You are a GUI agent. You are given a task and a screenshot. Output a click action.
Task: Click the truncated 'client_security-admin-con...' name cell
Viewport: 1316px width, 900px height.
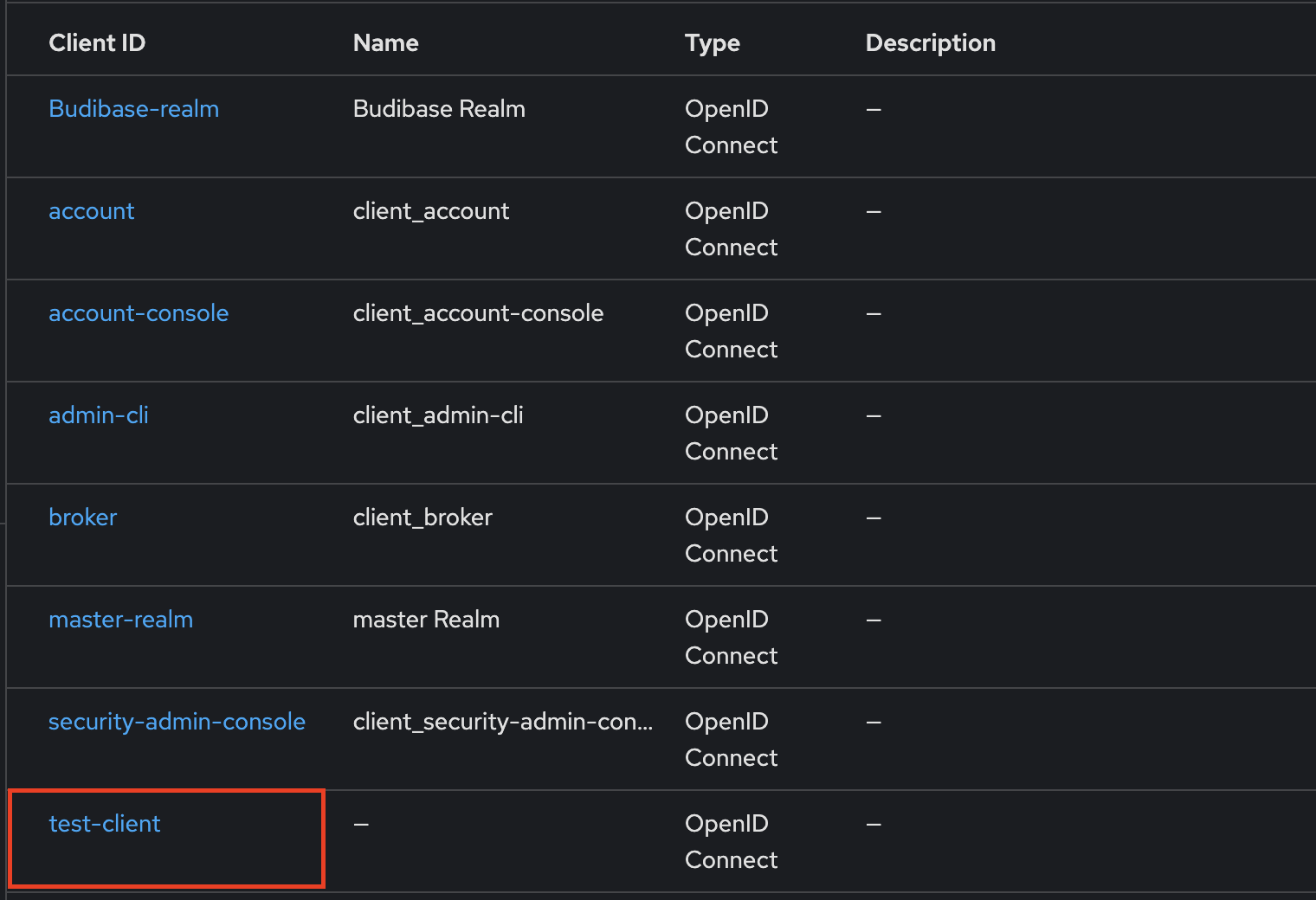point(503,722)
